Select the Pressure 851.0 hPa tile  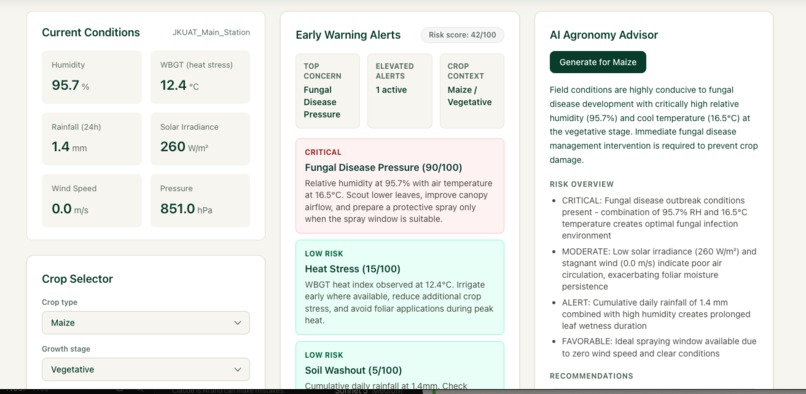[x=200, y=201]
